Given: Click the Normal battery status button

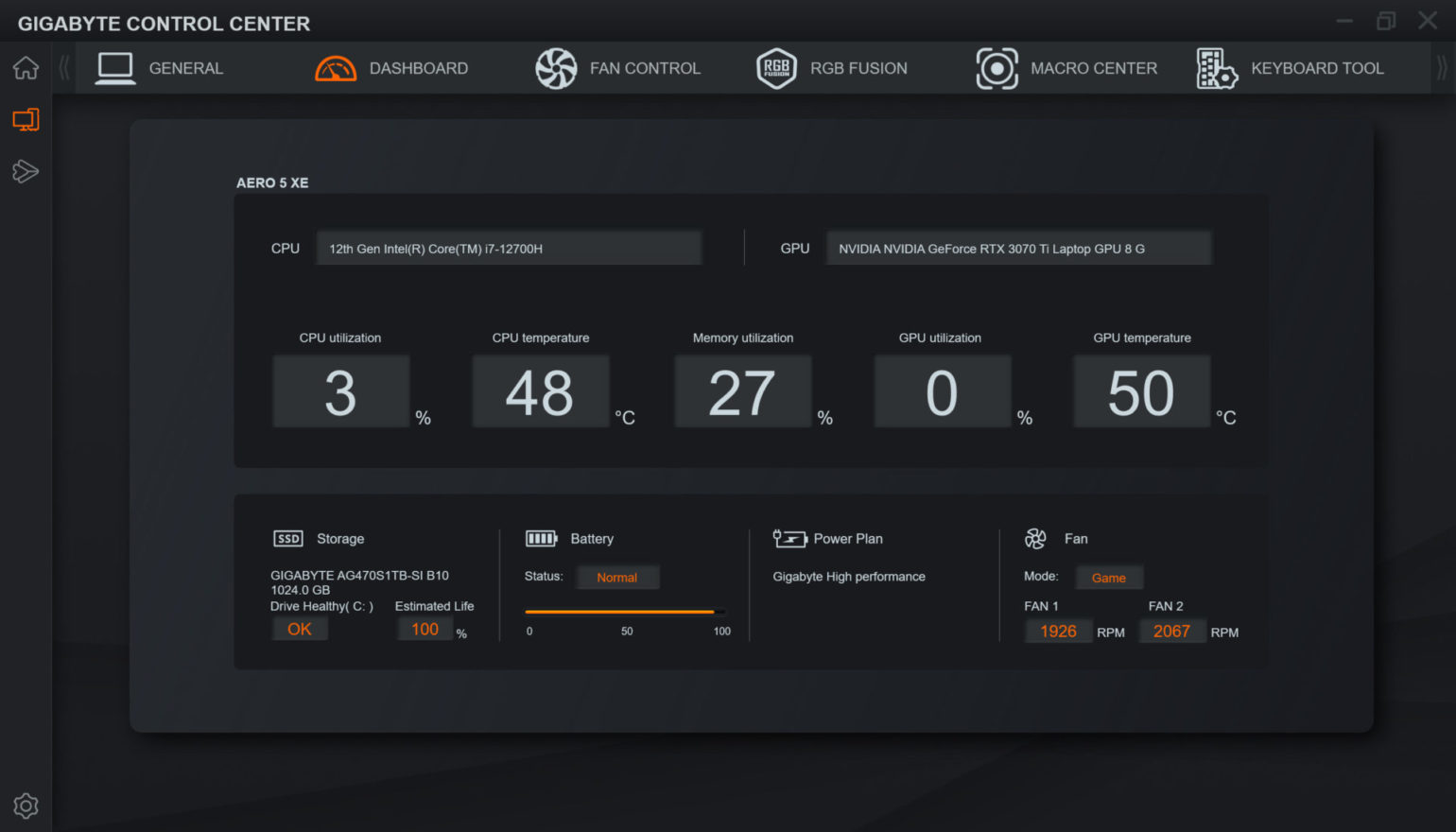Looking at the screenshot, I should tap(616, 578).
